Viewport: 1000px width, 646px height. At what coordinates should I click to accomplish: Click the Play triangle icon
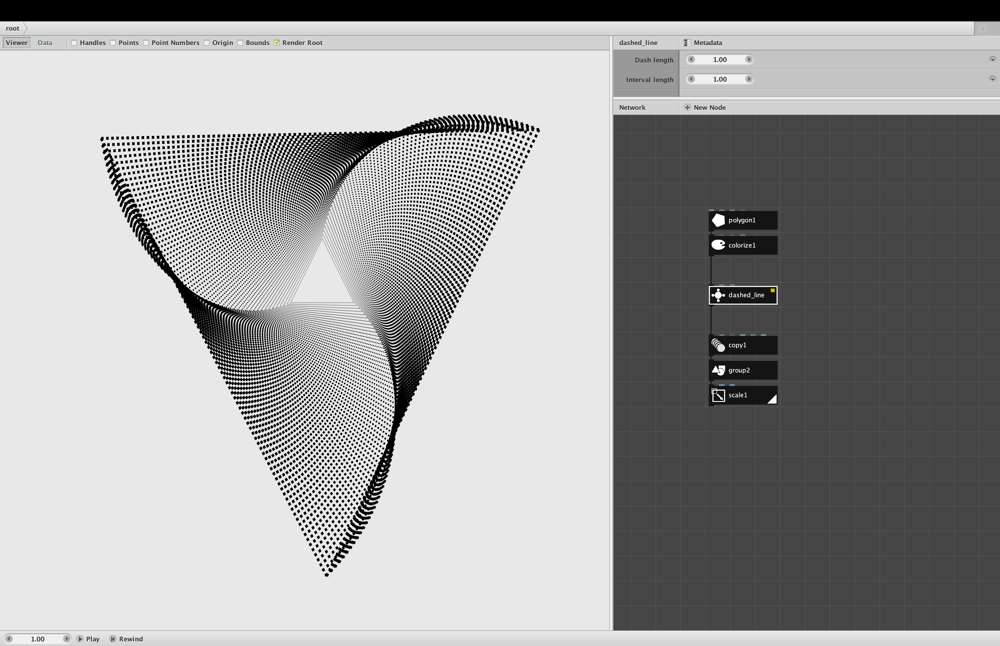(x=80, y=638)
